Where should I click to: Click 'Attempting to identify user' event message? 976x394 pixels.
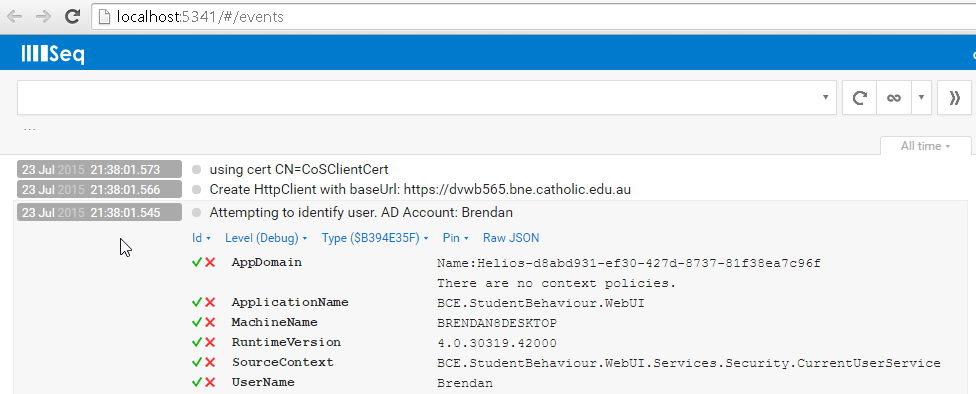pyautogui.click(x=361, y=213)
